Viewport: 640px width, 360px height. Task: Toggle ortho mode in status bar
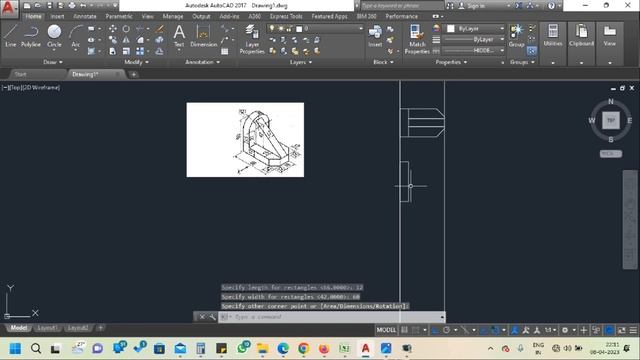coord(436,330)
